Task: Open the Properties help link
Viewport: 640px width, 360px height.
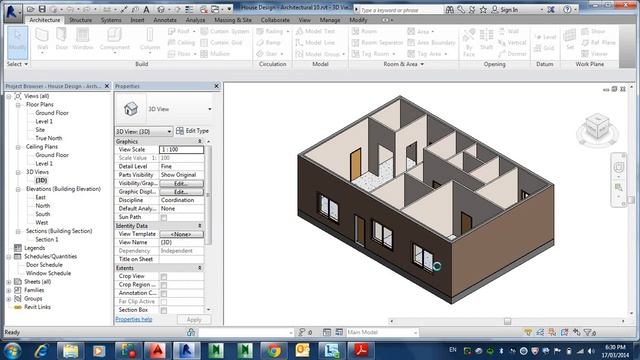Action: click(x=134, y=319)
